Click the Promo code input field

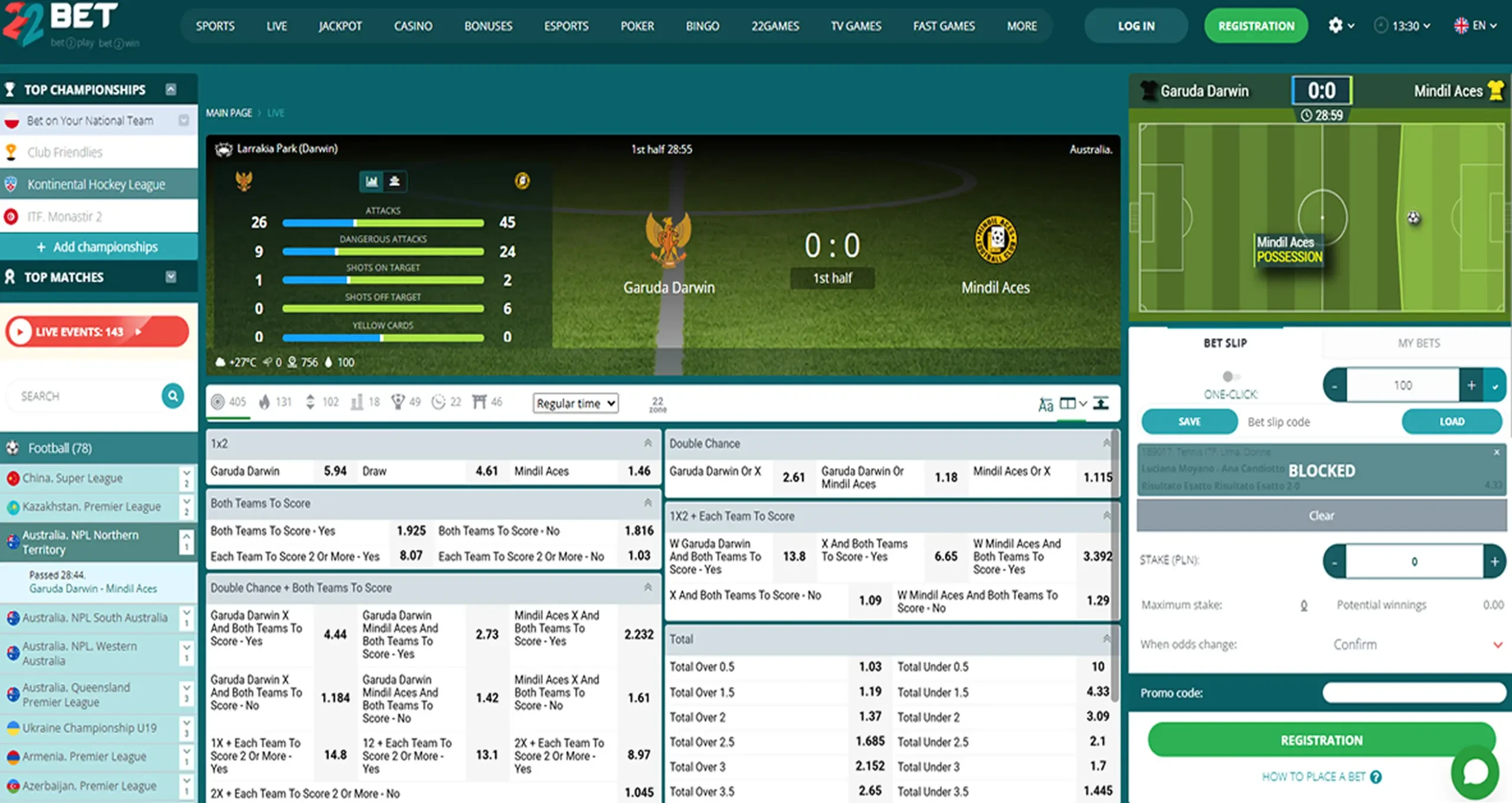click(1414, 693)
